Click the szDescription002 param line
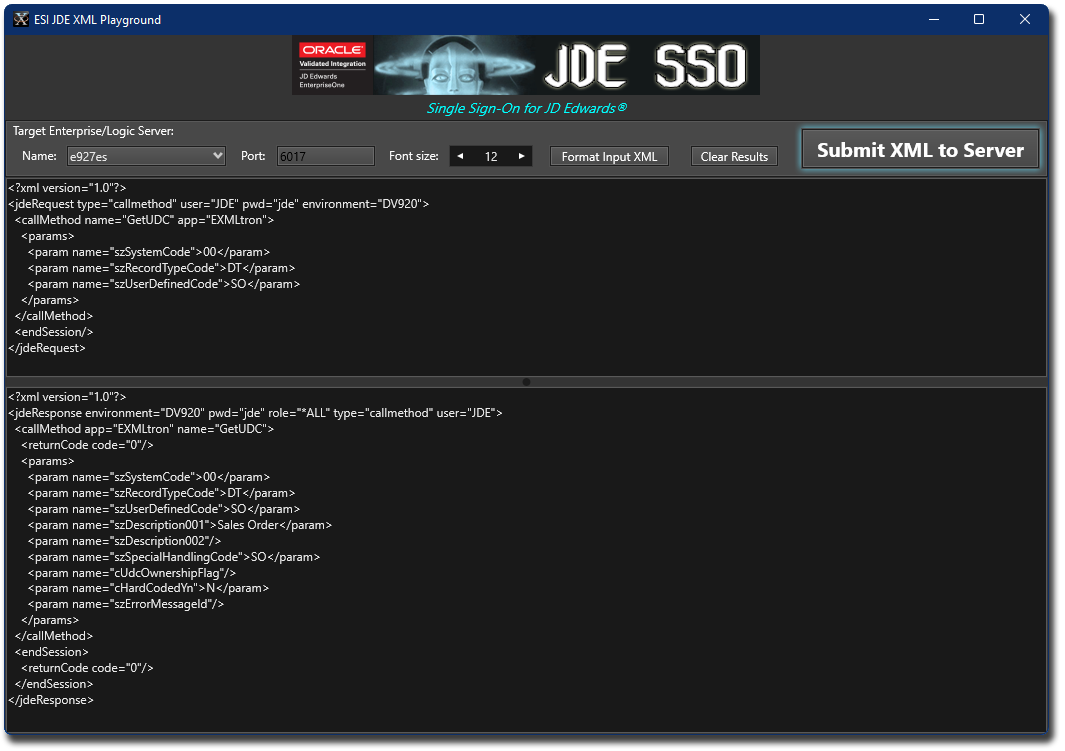Screen dimensions: 1065x751 124,541
